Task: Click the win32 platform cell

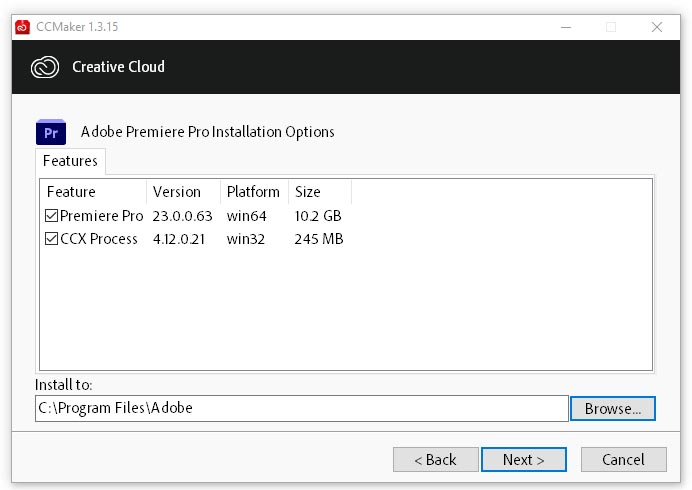Action: 245,239
